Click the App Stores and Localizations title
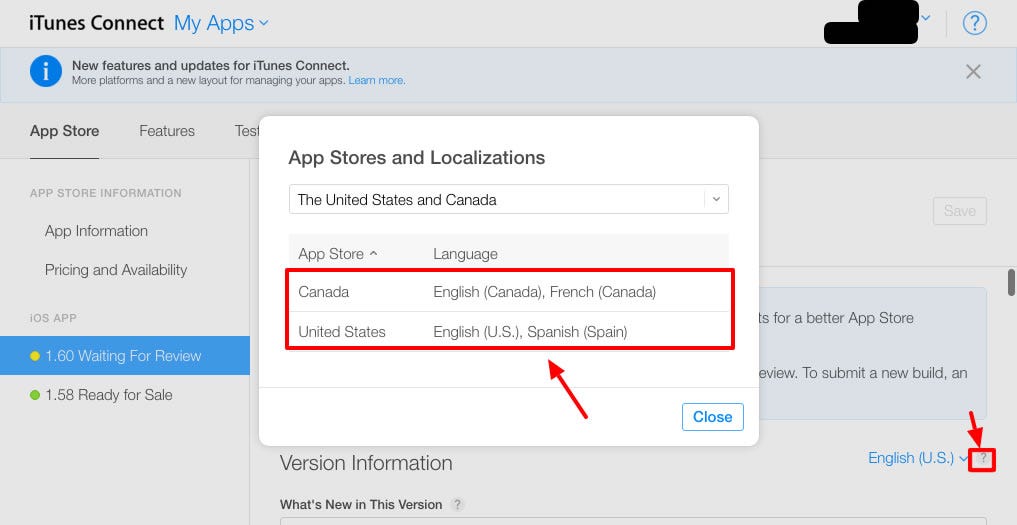The width and height of the screenshot is (1017, 525). (416, 158)
